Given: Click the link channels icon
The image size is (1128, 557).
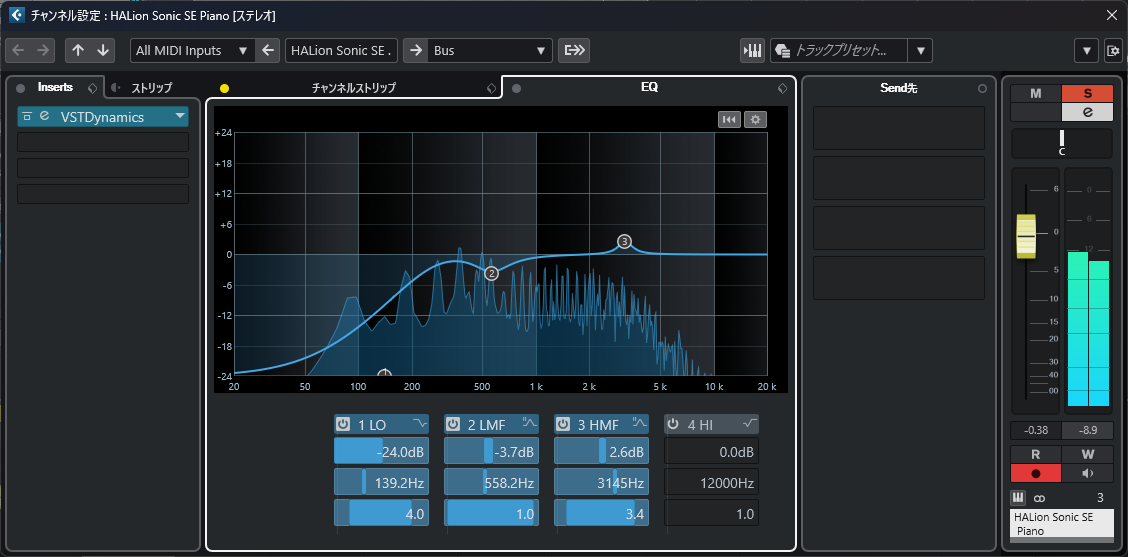Looking at the screenshot, I should click(1039, 498).
